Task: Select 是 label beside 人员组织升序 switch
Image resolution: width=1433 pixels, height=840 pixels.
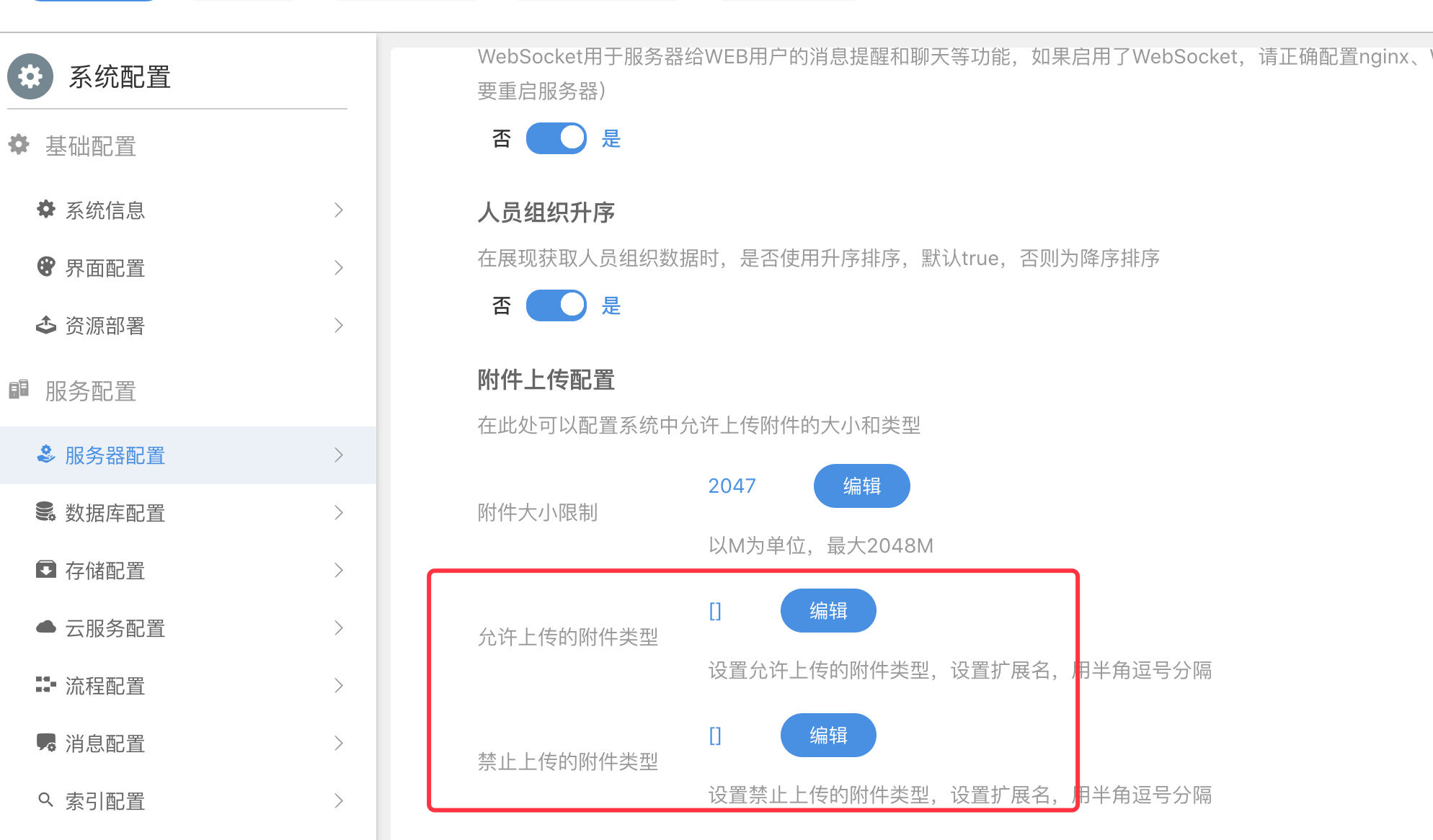Action: click(611, 305)
